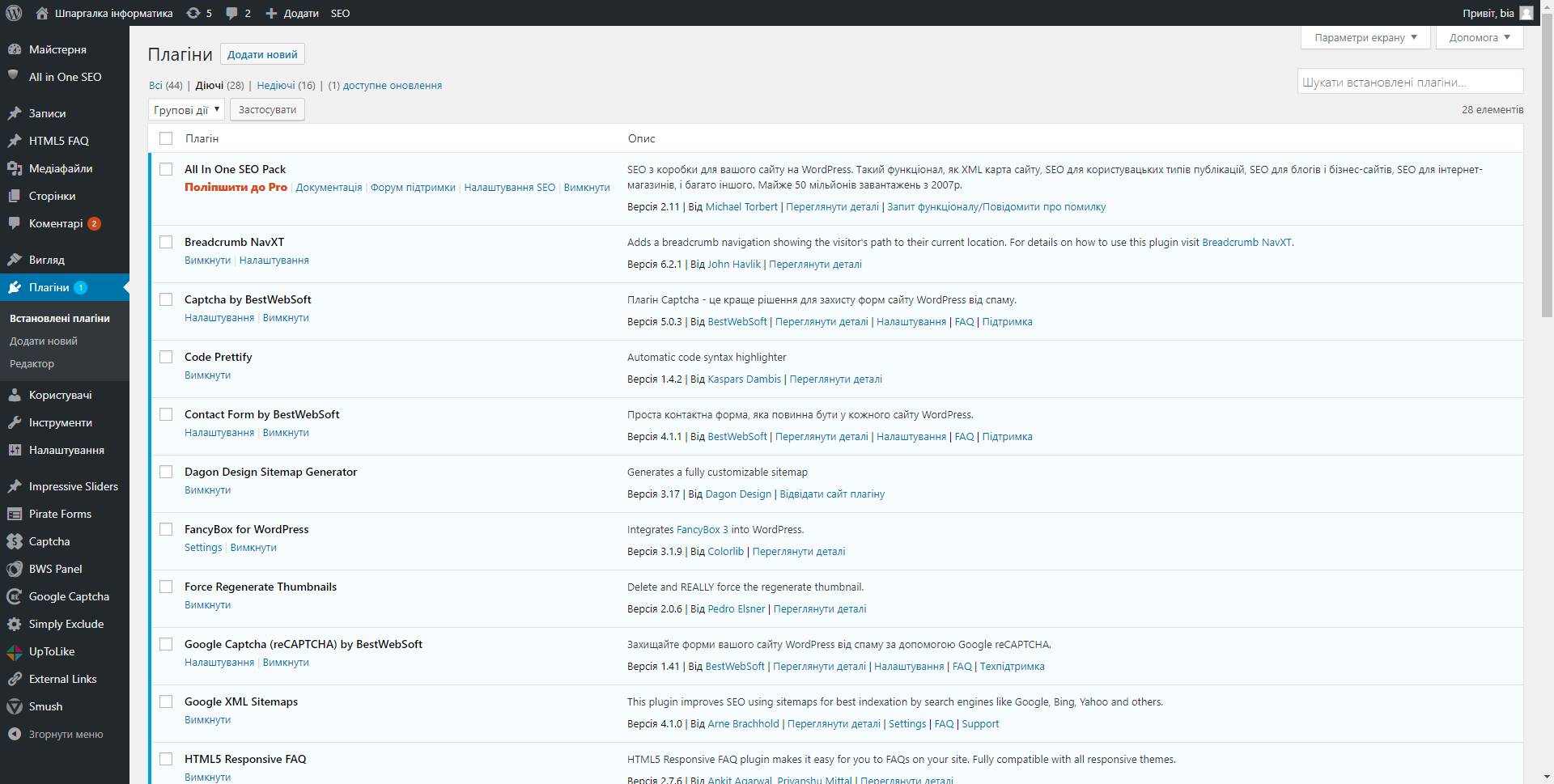This screenshot has height=784, width=1554.
Task: Check the FancyBox for WordPress checkbox
Action: coord(166,529)
